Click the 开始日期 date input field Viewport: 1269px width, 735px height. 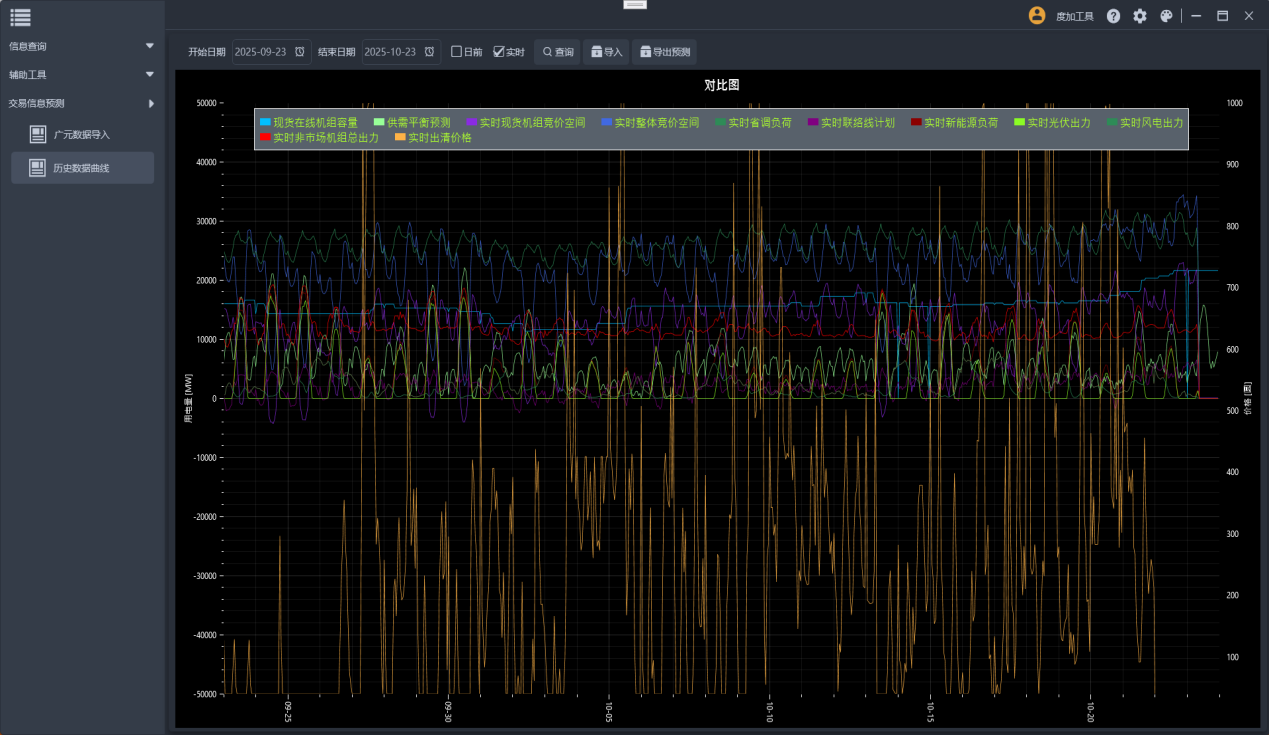pos(262,52)
